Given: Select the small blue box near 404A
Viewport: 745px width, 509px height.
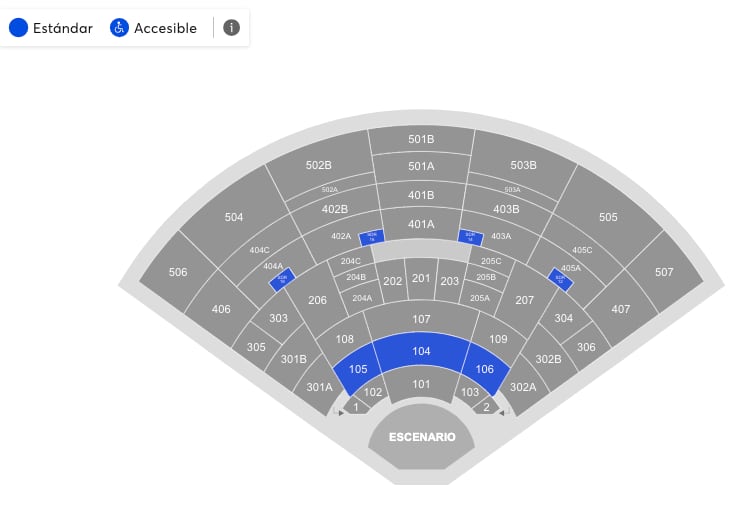Looking at the screenshot, I should pos(282,281).
